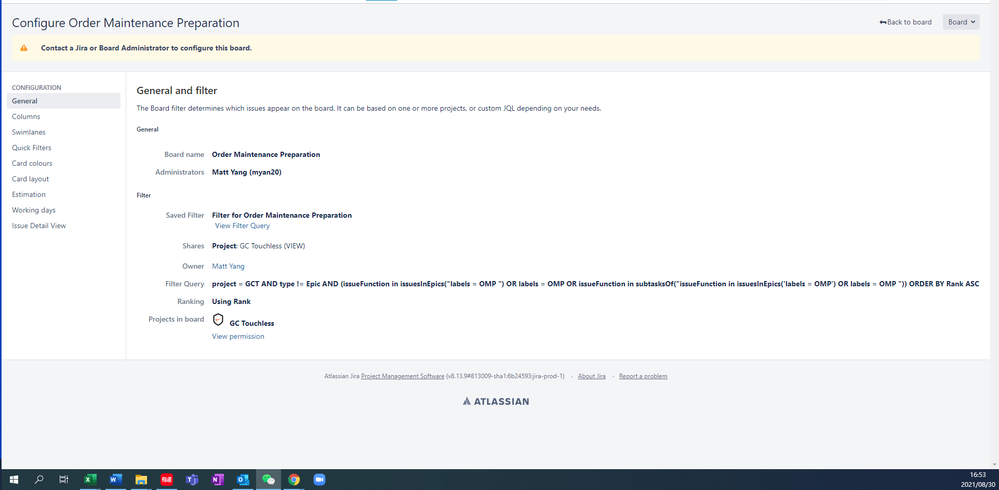
Task: Open OneNote from the taskbar
Action: (217, 479)
